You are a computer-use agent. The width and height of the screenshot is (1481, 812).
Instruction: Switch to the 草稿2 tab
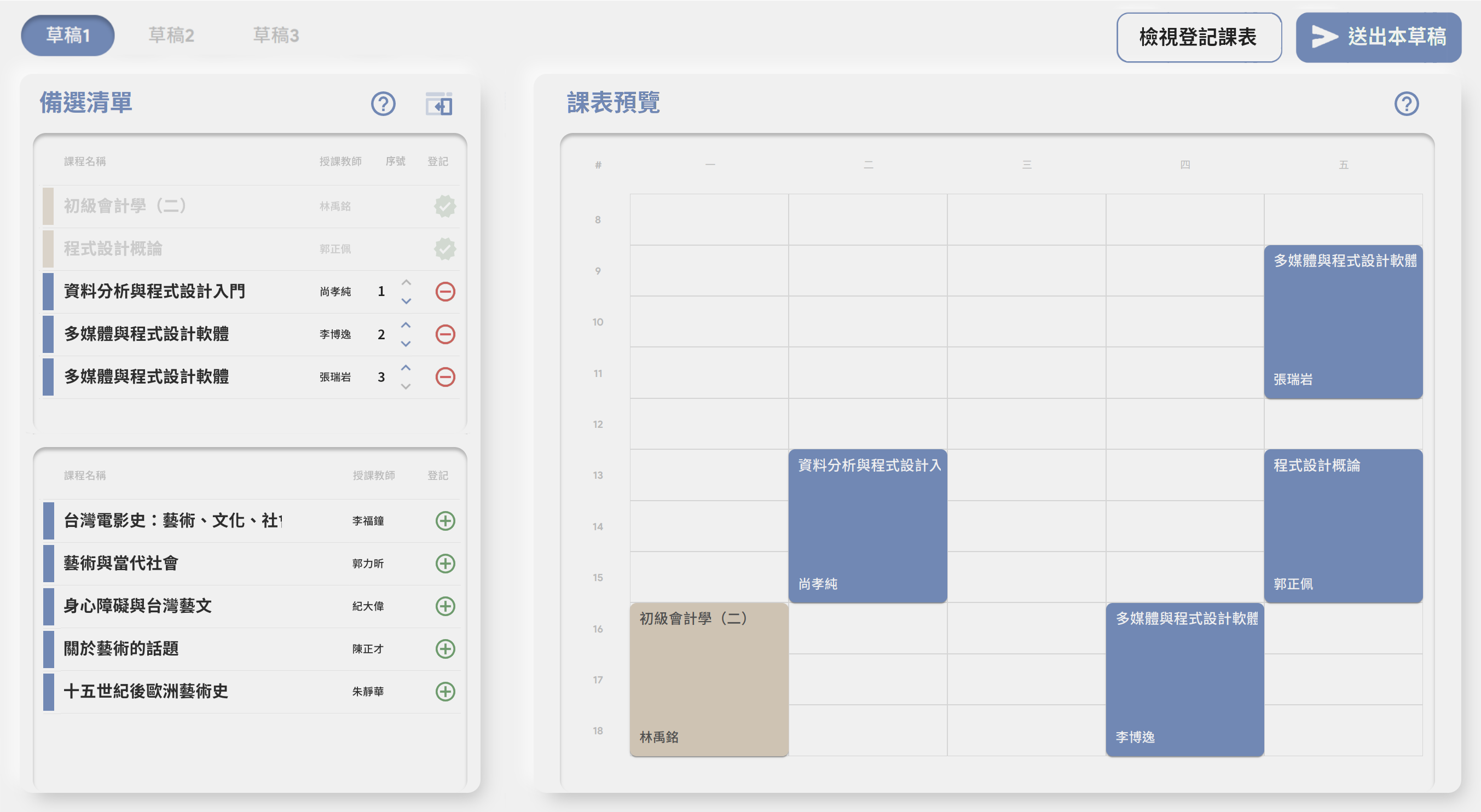tap(171, 36)
